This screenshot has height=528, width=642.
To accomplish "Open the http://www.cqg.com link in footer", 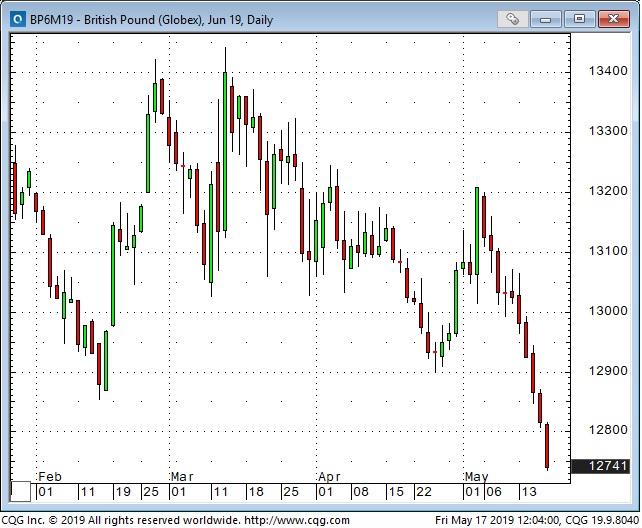I will tap(297, 521).
